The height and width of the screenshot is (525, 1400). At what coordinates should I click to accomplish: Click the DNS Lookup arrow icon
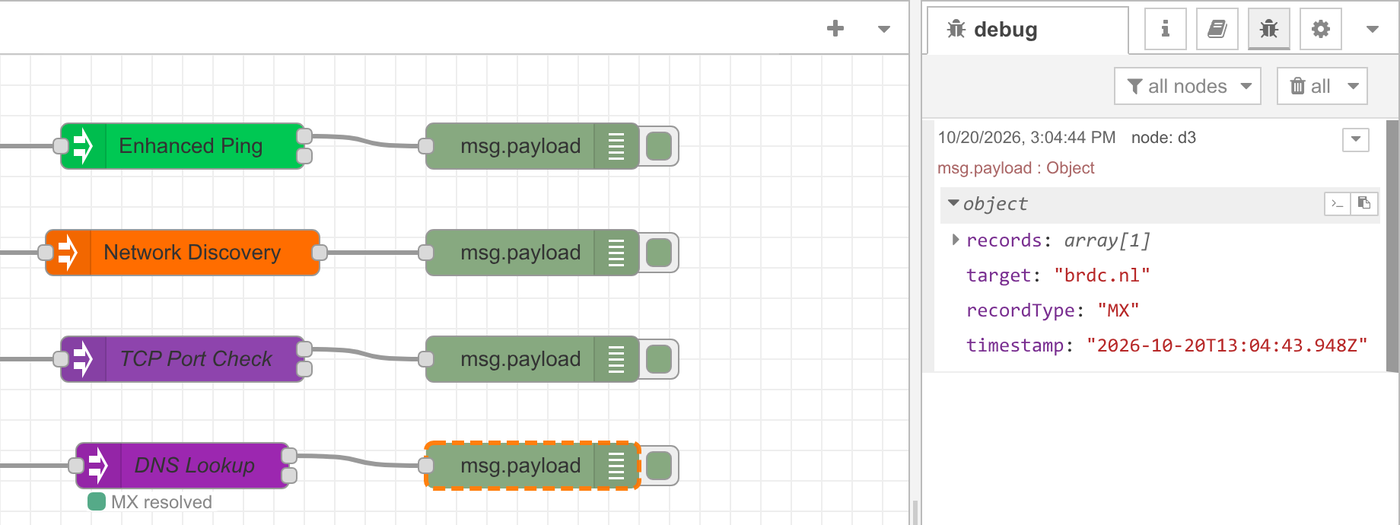coord(98,466)
